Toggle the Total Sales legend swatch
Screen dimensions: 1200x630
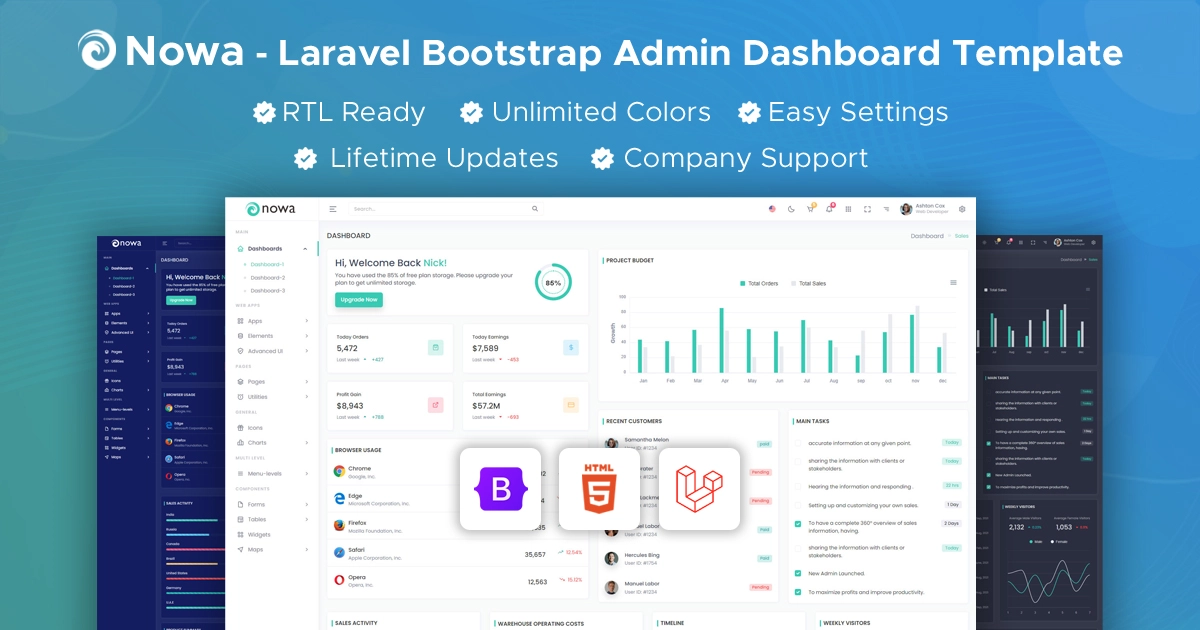coord(794,284)
